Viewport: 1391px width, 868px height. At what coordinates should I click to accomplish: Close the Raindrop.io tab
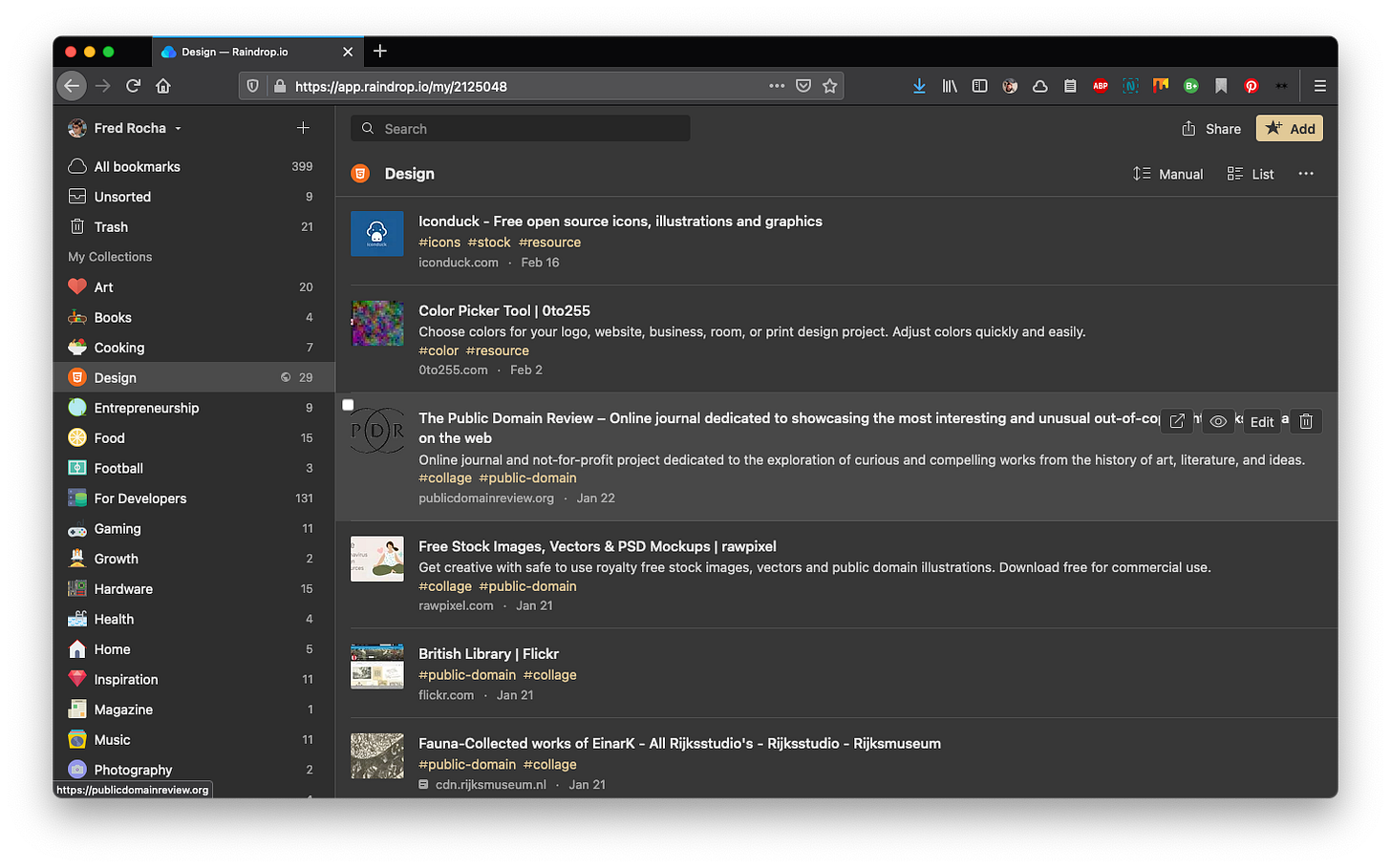[x=348, y=52]
